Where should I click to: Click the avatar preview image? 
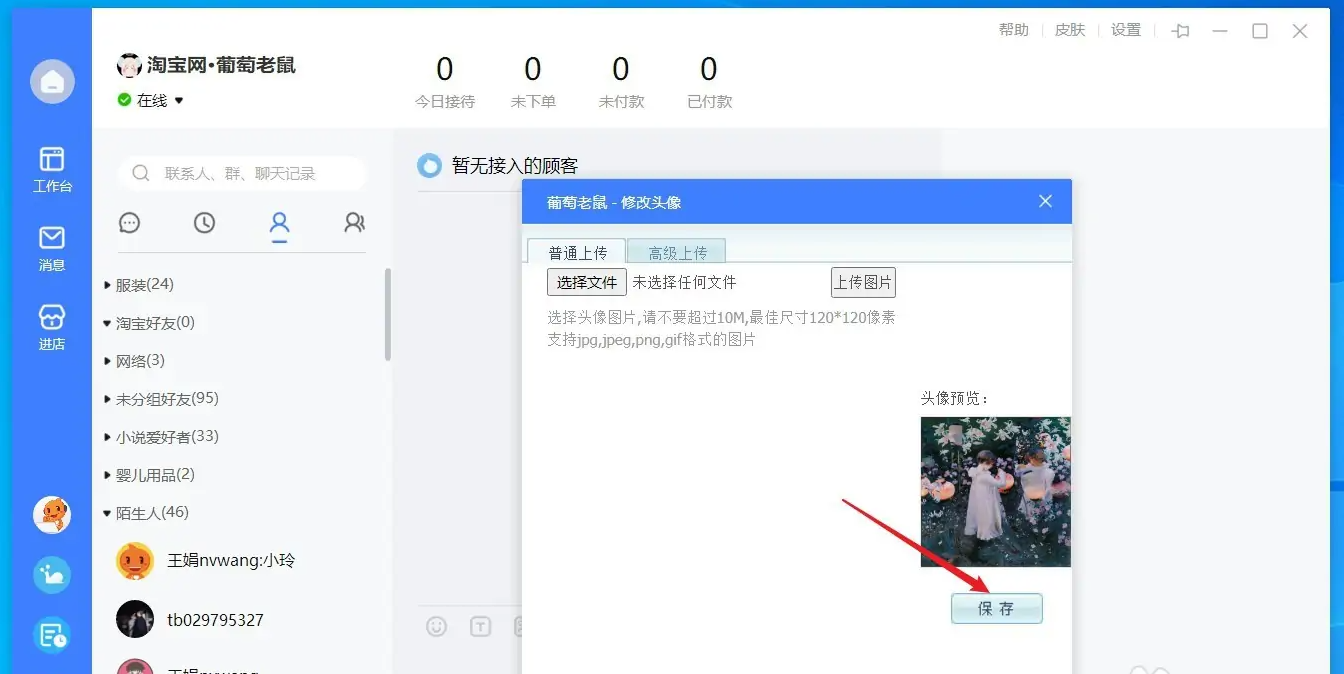995,492
